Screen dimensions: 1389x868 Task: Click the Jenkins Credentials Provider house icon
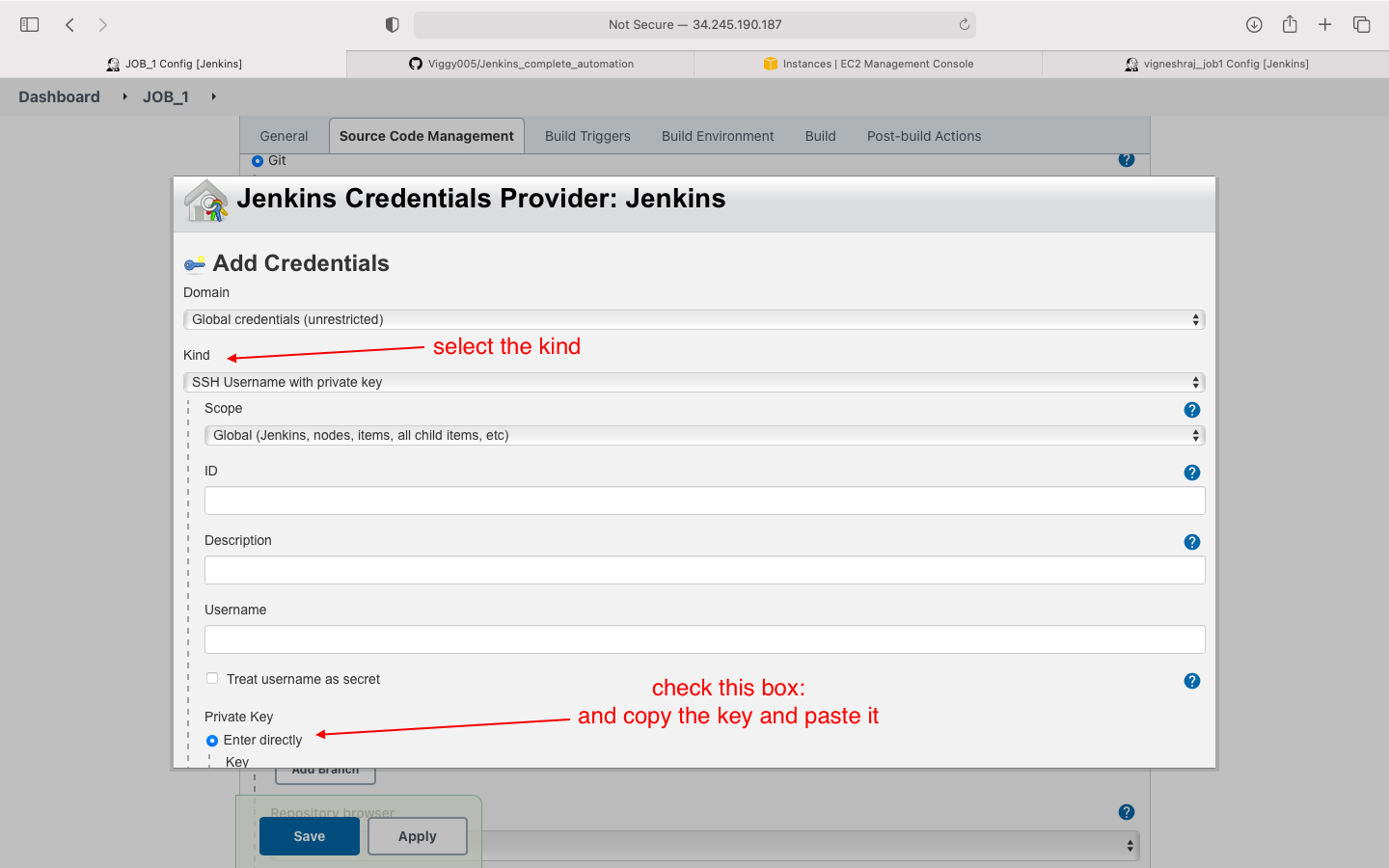pos(206,201)
